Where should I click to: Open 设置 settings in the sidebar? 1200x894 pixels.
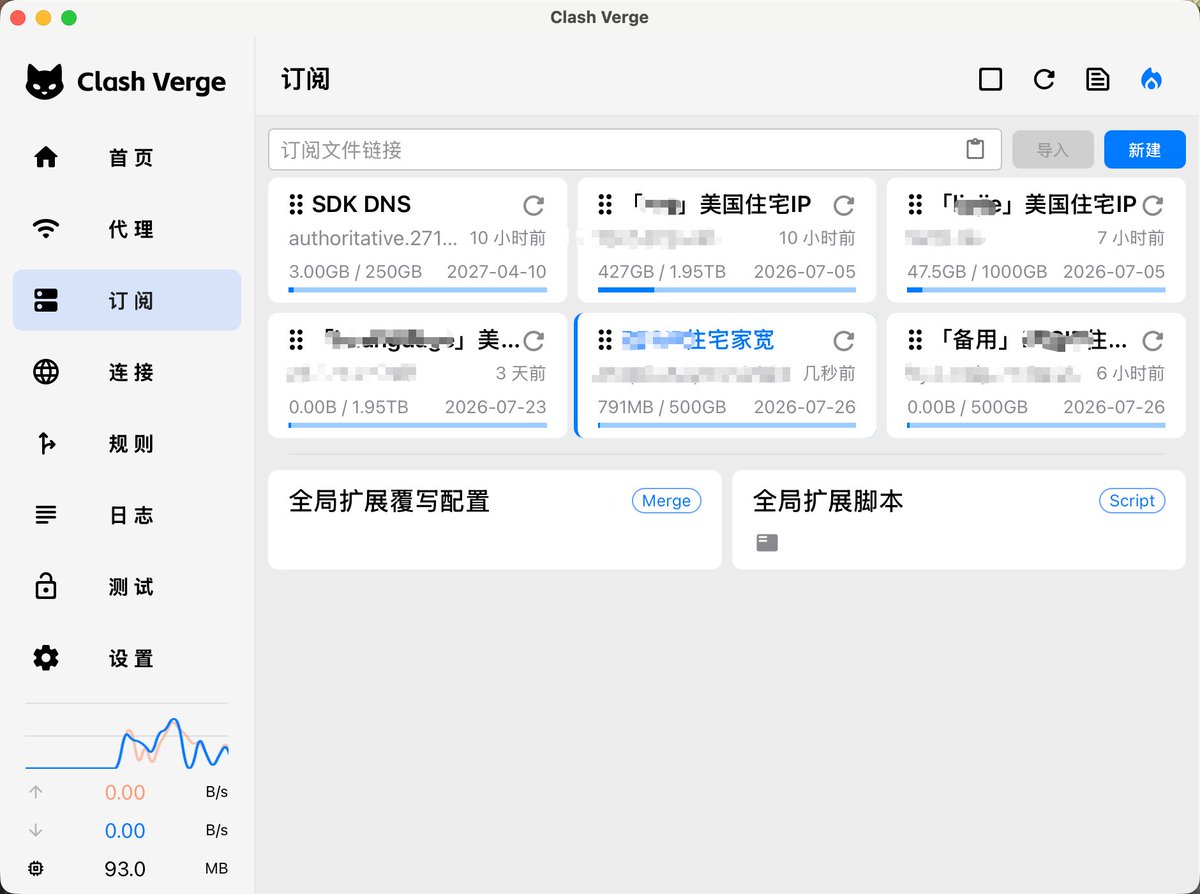pos(127,658)
